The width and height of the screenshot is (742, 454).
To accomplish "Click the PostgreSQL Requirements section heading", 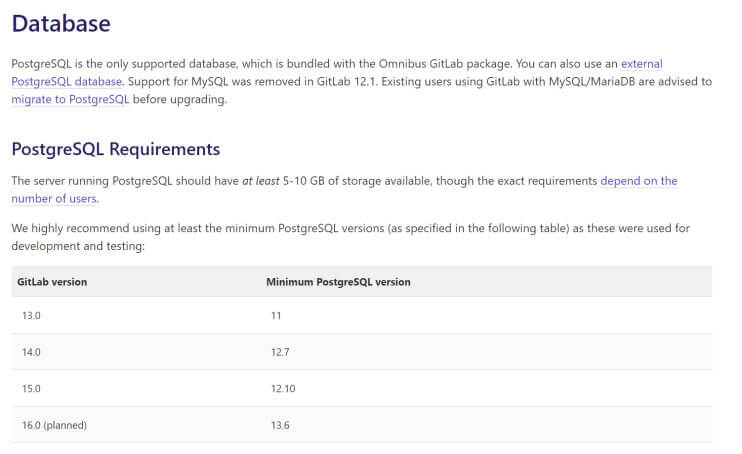I will click(116, 149).
